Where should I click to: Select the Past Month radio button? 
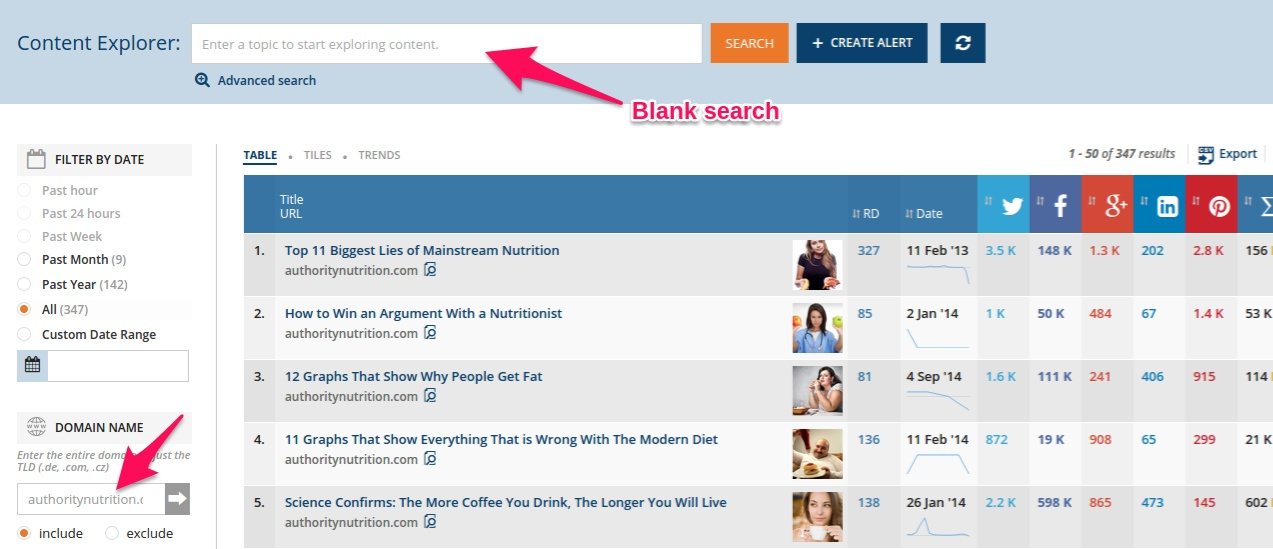click(x=24, y=260)
